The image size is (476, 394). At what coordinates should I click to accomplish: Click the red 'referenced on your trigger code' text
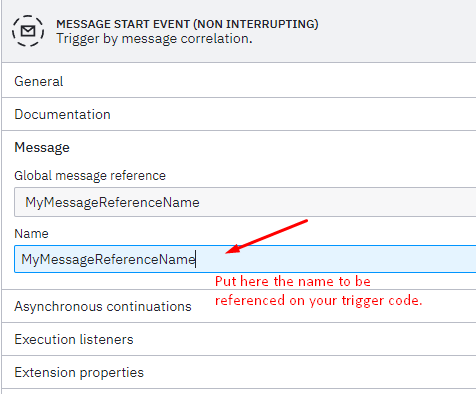point(318,301)
